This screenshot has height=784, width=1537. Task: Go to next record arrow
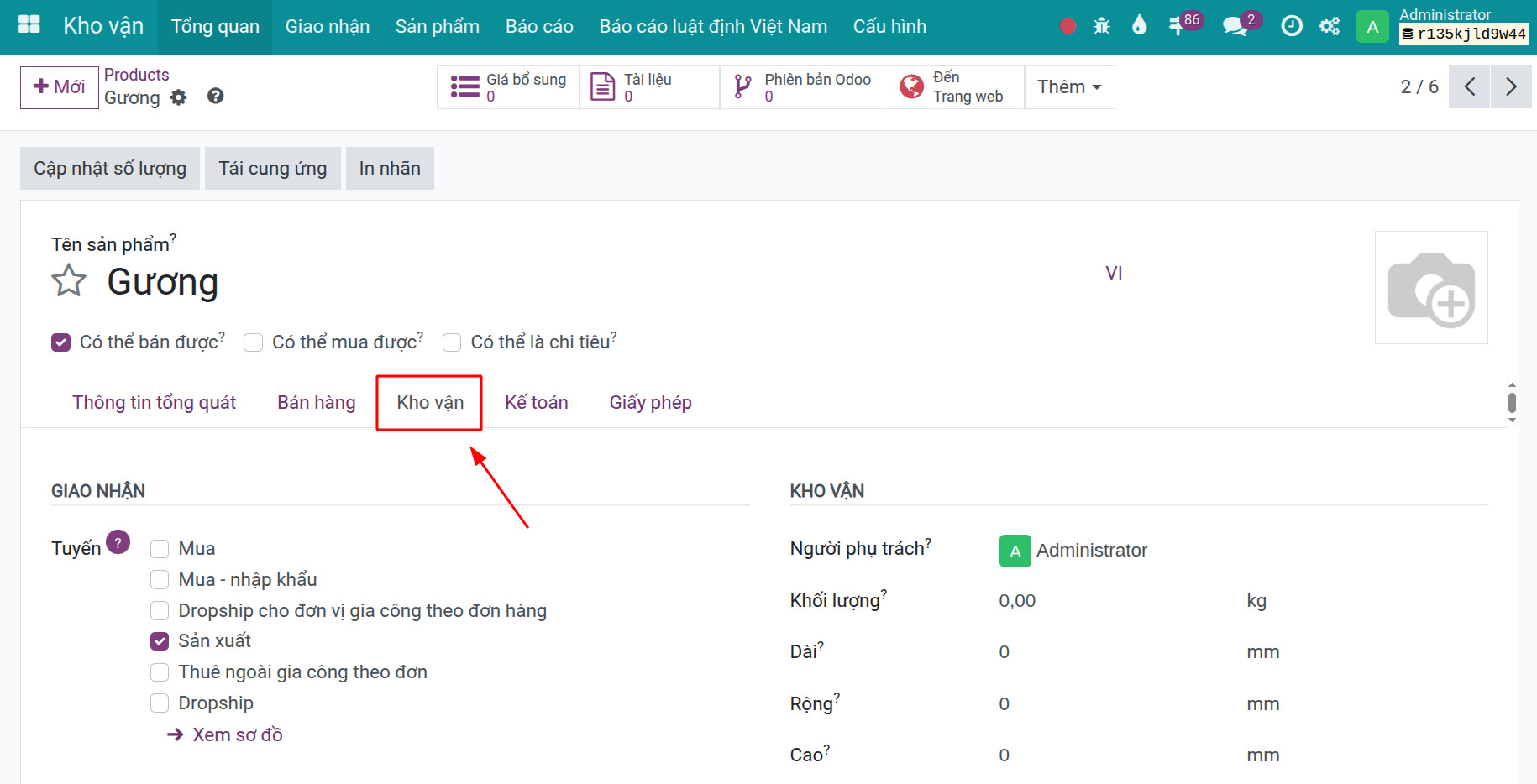tap(1510, 86)
